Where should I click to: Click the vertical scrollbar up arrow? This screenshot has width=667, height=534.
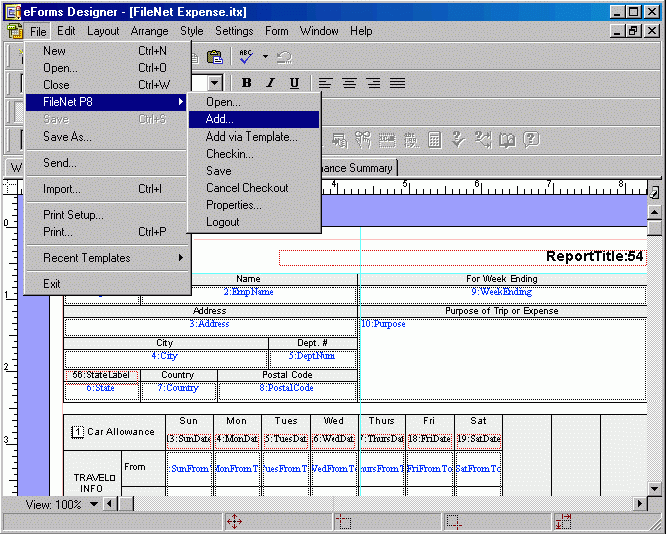pos(655,211)
